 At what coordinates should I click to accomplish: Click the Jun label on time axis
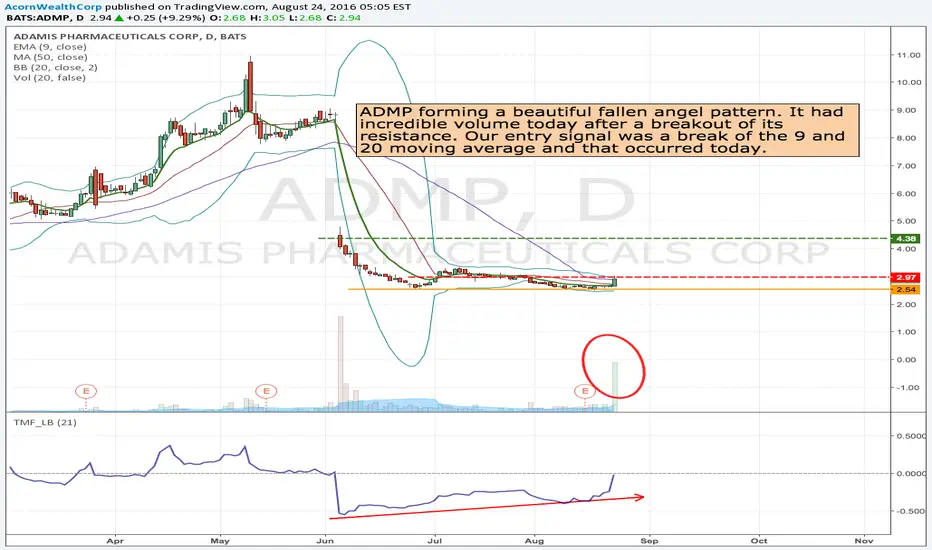pyautogui.click(x=325, y=540)
